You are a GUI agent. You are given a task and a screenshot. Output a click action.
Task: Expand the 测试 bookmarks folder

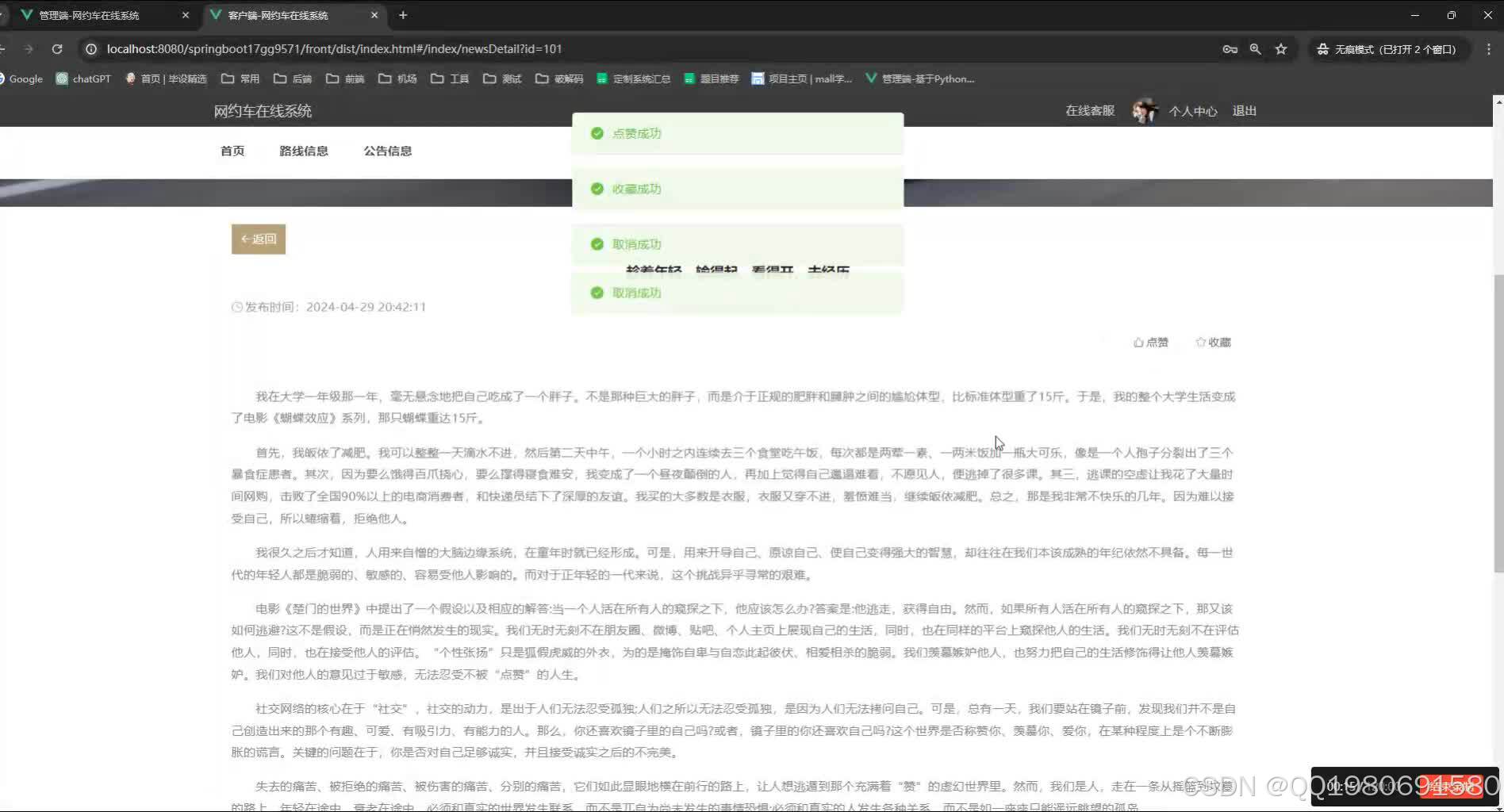tap(502, 79)
